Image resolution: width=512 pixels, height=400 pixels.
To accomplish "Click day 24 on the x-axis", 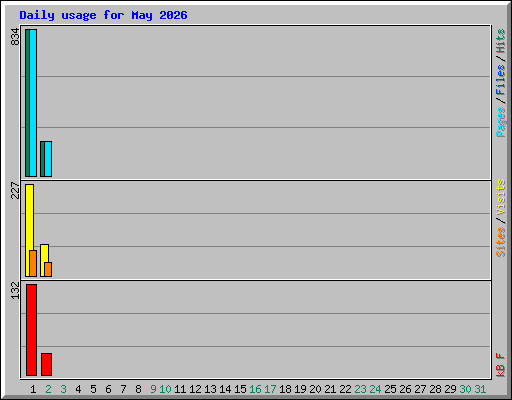I will pyautogui.click(x=375, y=389).
